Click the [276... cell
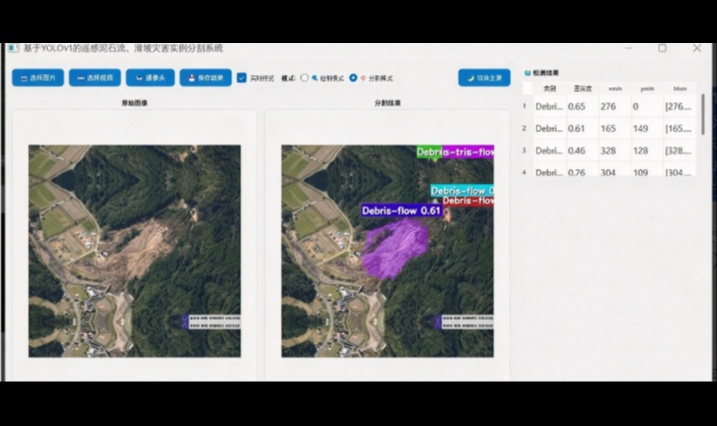 (680, 106)
